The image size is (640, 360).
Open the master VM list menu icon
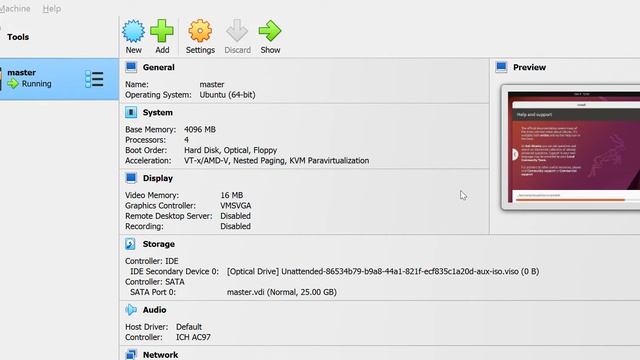pos(94,79)
